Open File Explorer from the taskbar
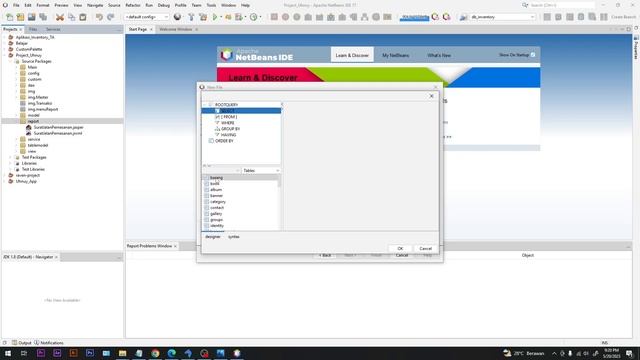 122,353
